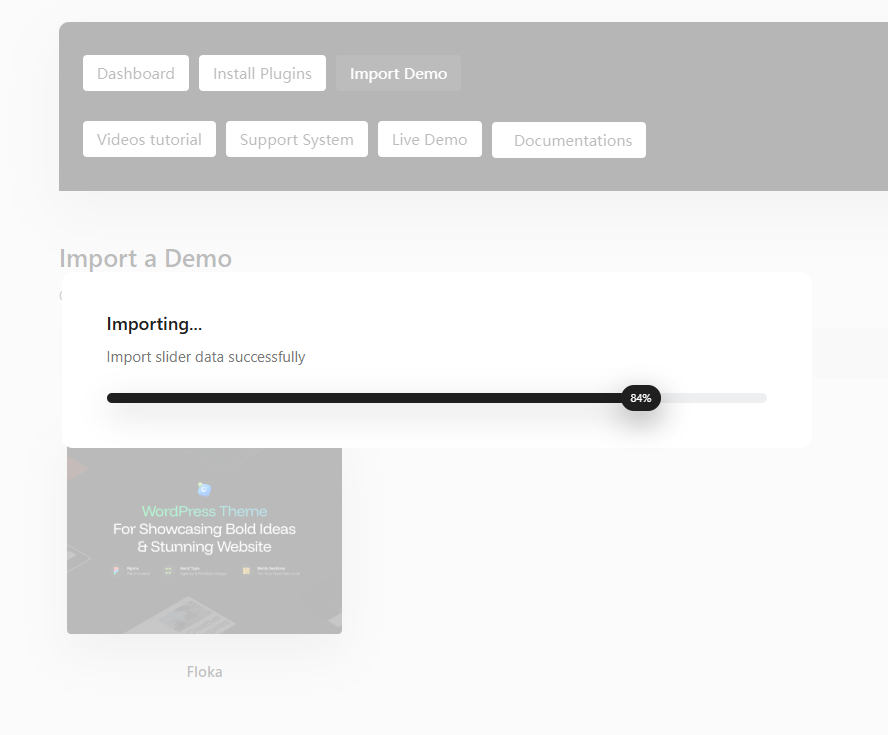Go to Support System

pyautogui.click(x=297, y=139)
